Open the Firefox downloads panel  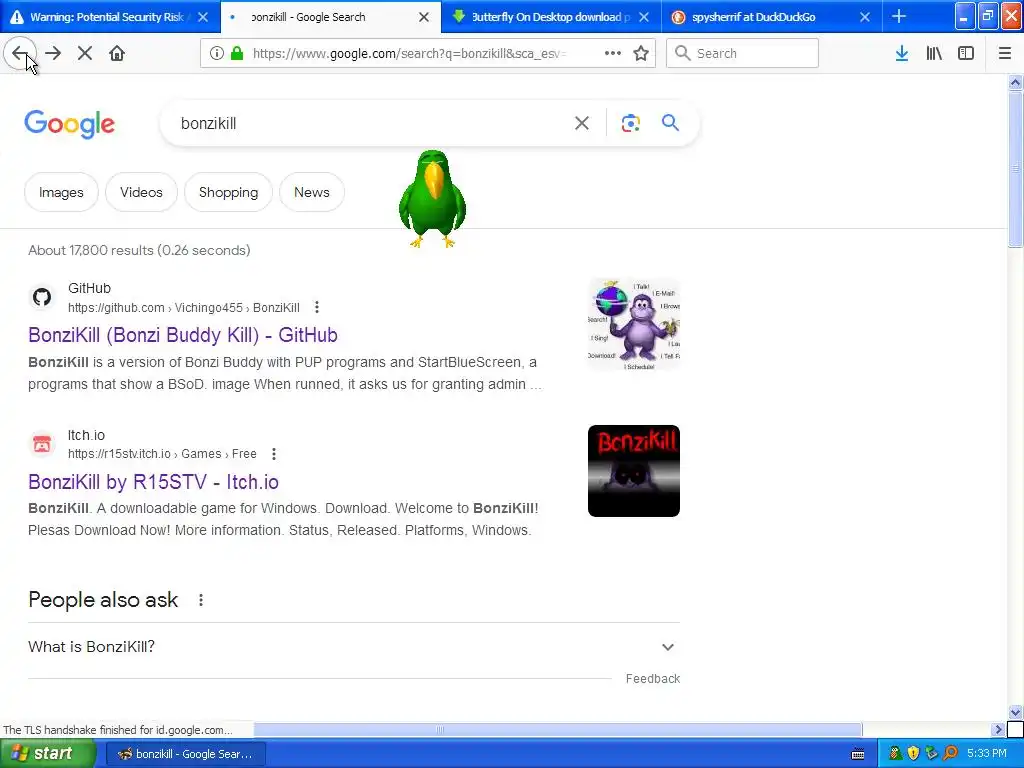click(x=902, y=54)
